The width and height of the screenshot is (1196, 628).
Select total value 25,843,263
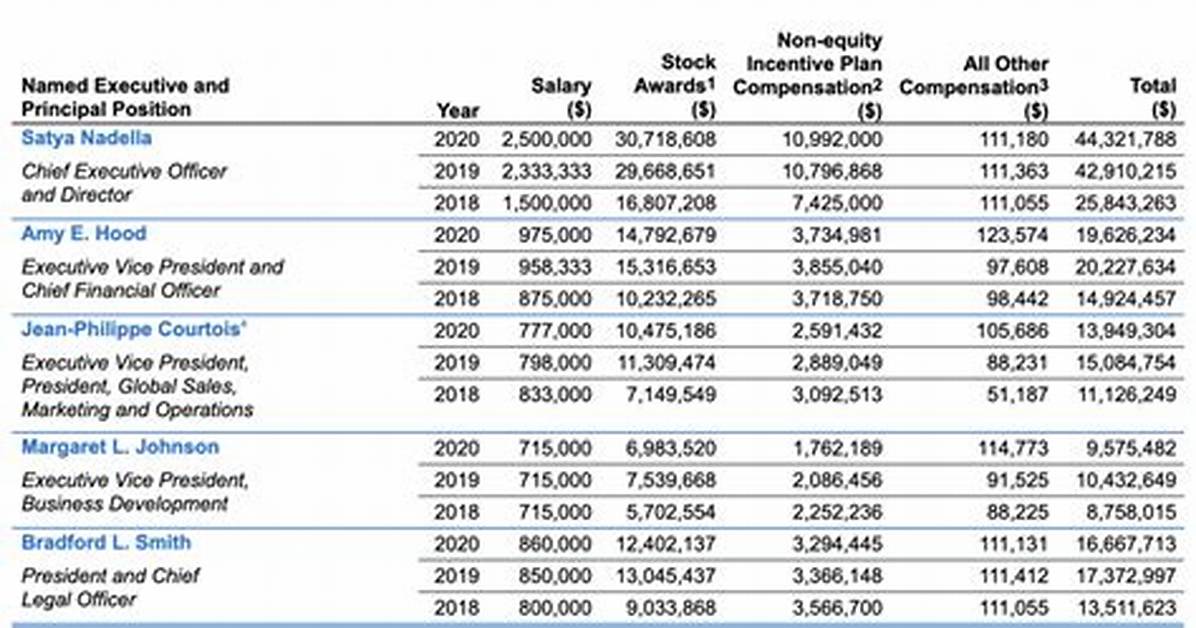click(x=1126, y=203)
